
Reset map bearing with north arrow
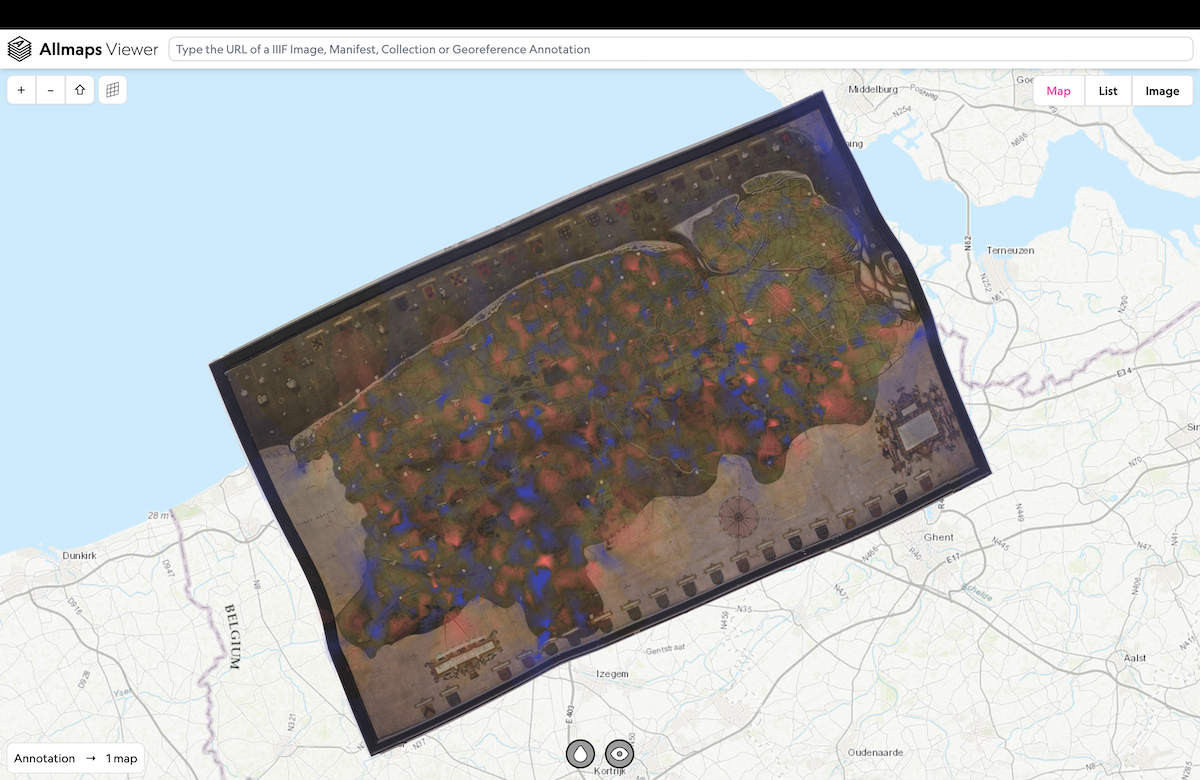(80, 90)
